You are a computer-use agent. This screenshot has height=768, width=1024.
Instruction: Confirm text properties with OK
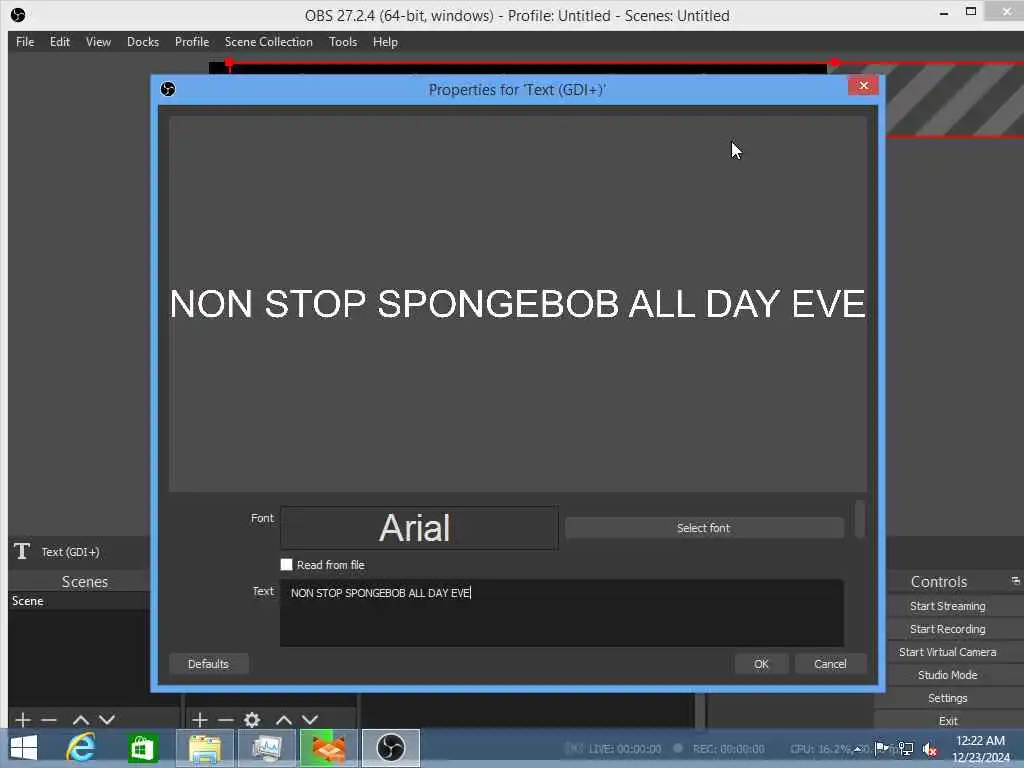coord(761,664)
